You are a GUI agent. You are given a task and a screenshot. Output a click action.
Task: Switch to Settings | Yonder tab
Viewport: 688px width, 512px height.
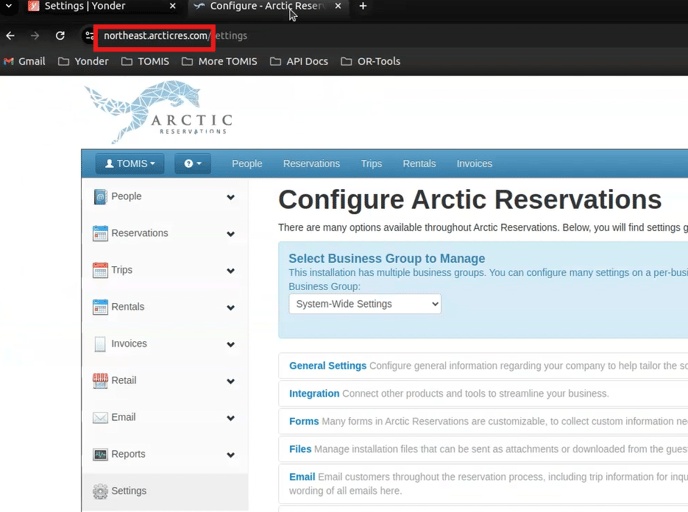pos(102,6)
